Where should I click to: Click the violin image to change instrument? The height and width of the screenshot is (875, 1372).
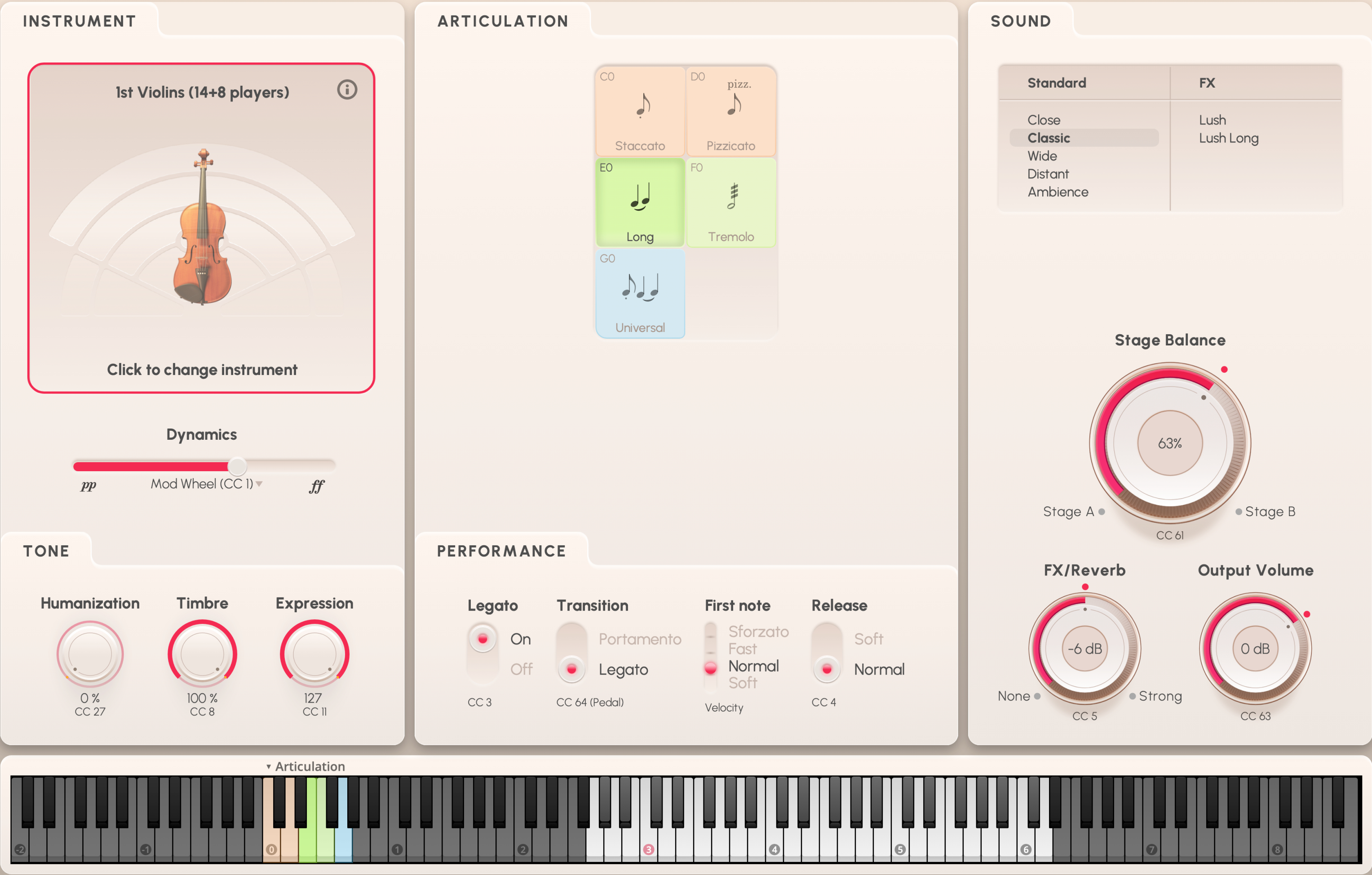pyautogui.click(x=203, y=227)
